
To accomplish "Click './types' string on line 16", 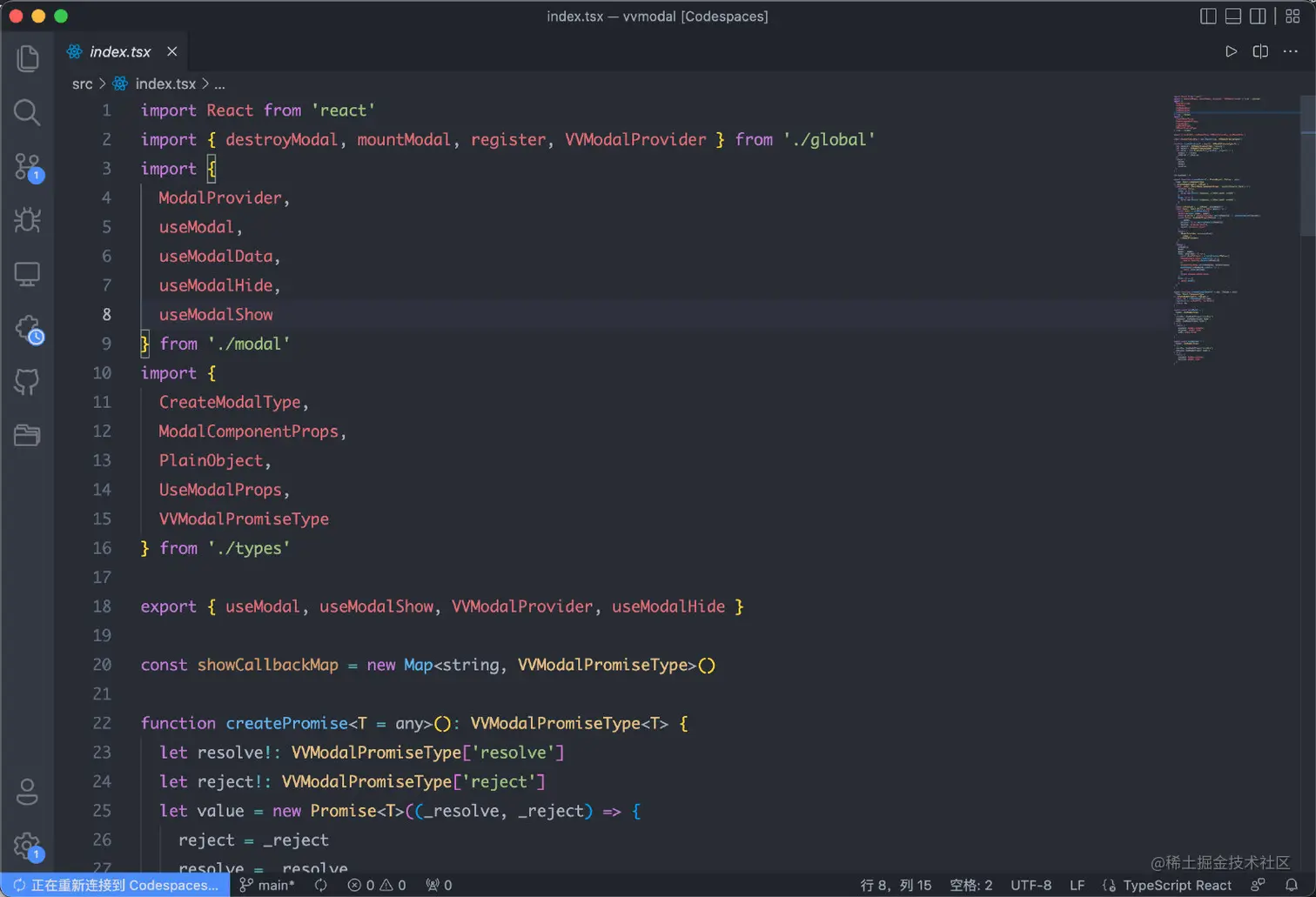I will click(x=248, y=548).
